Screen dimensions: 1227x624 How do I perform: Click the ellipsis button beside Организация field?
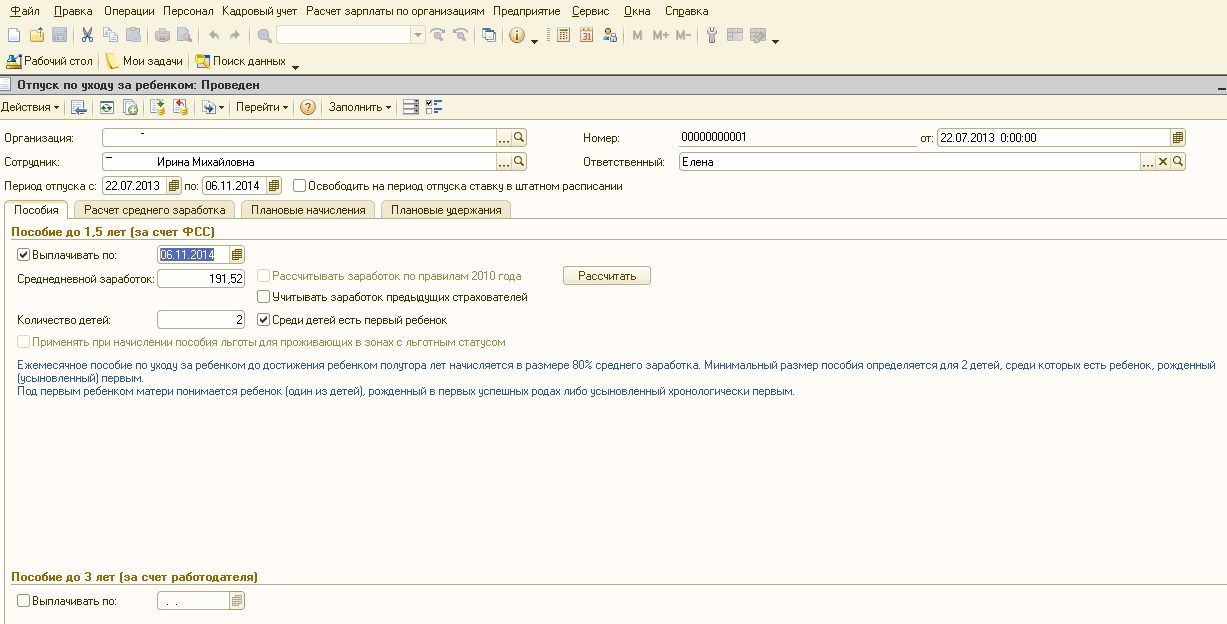505,138
